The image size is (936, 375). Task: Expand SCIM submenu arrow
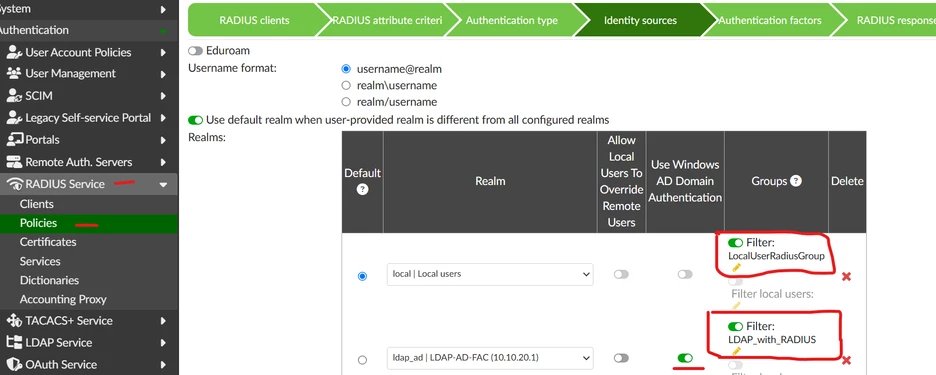pos(163,96)
